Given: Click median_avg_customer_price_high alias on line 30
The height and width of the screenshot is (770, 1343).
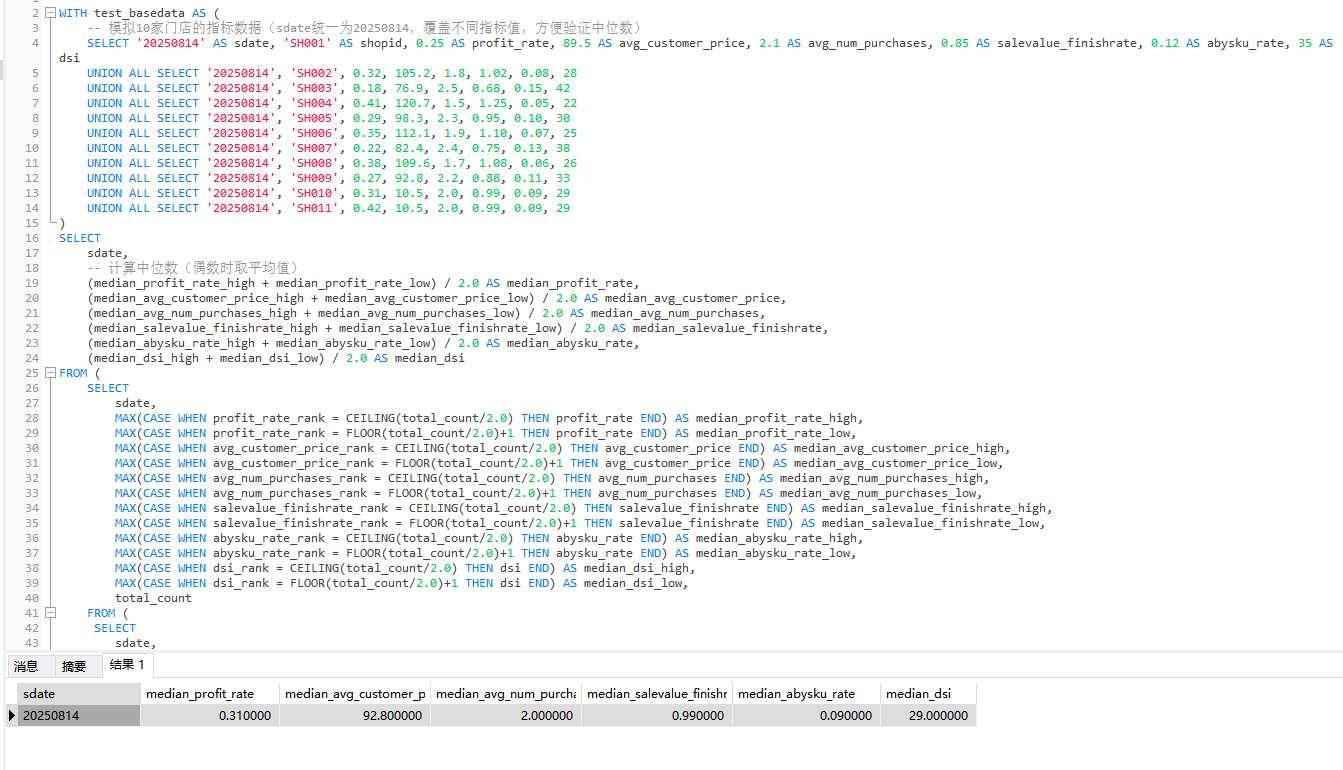Looking at the screenshot, I should pos(901,448).
